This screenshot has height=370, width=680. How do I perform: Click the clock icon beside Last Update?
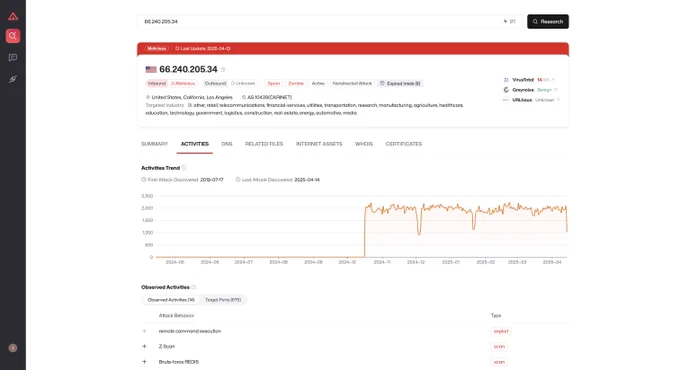(177, 49)
